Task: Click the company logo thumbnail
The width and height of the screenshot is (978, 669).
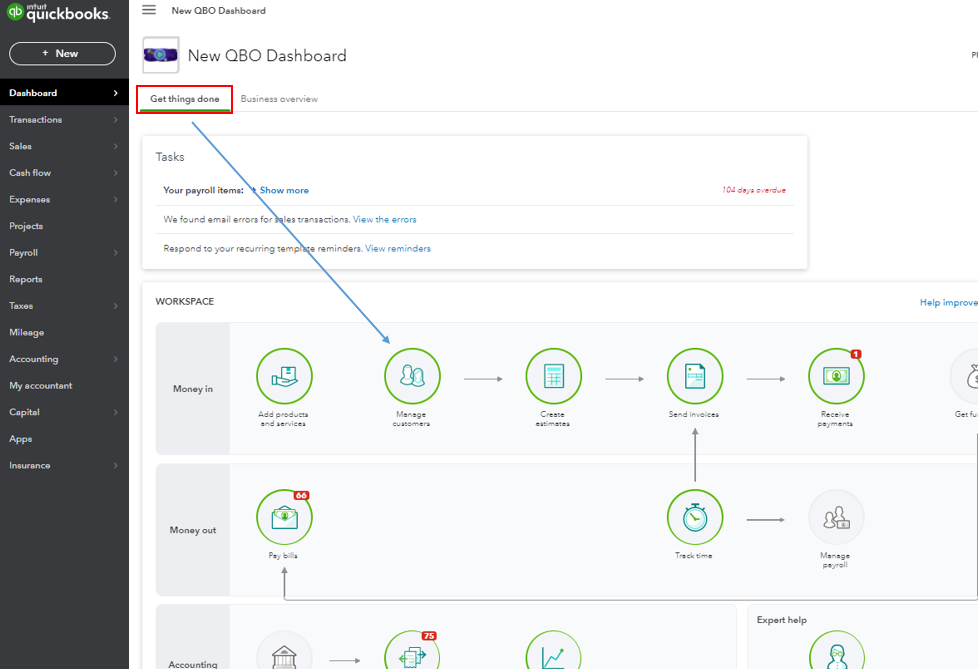Action: tap(161, 55)
